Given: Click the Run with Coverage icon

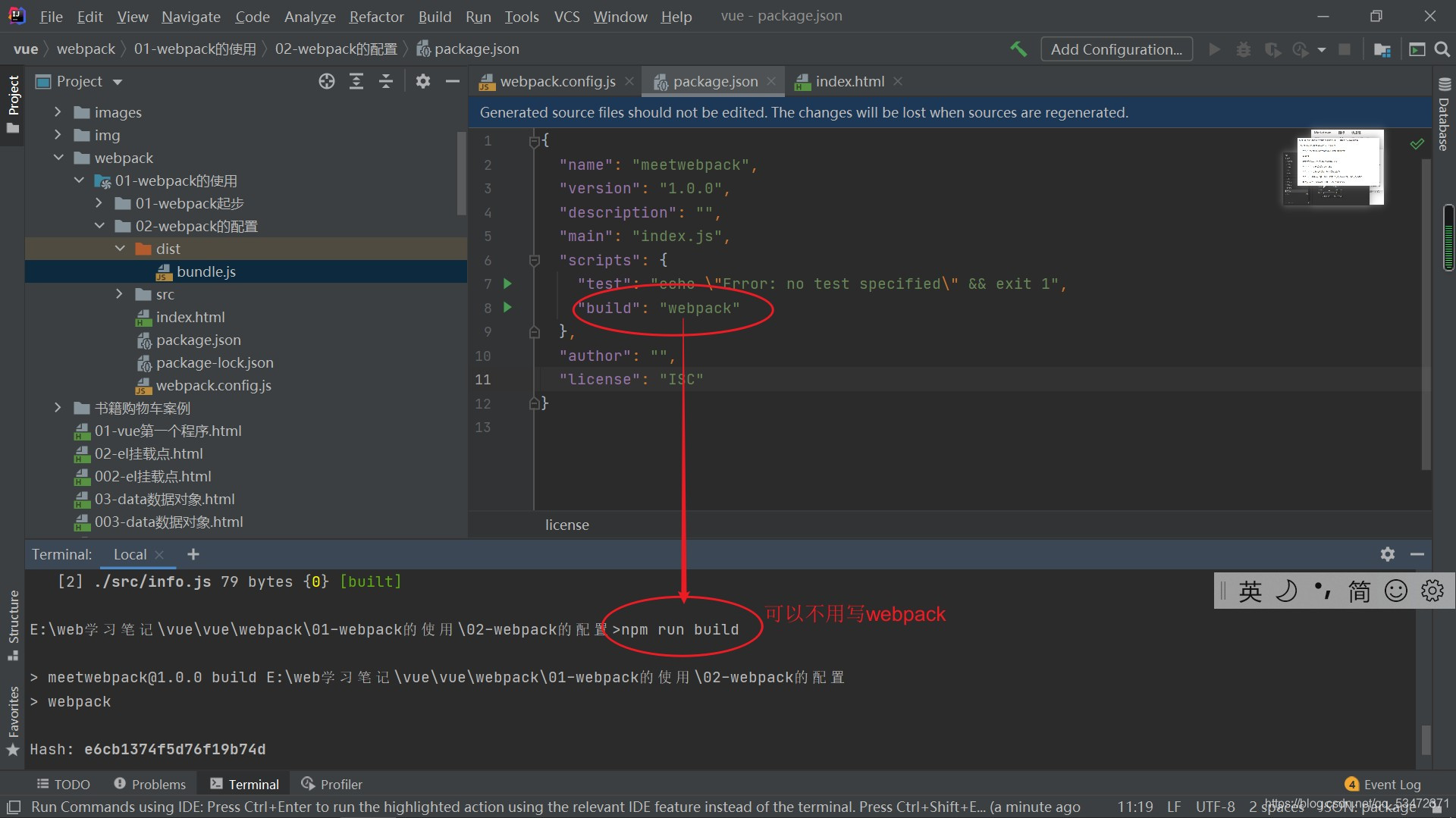Looking at the screenshot, I should pyautogui.click(x=1272, y=49).
